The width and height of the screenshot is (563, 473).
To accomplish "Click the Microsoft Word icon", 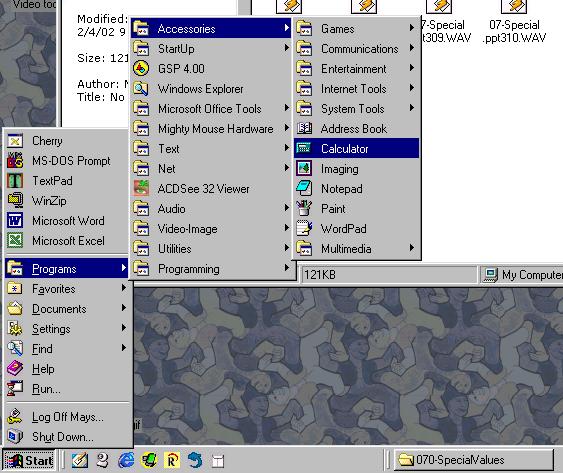I will coord(15,221).
